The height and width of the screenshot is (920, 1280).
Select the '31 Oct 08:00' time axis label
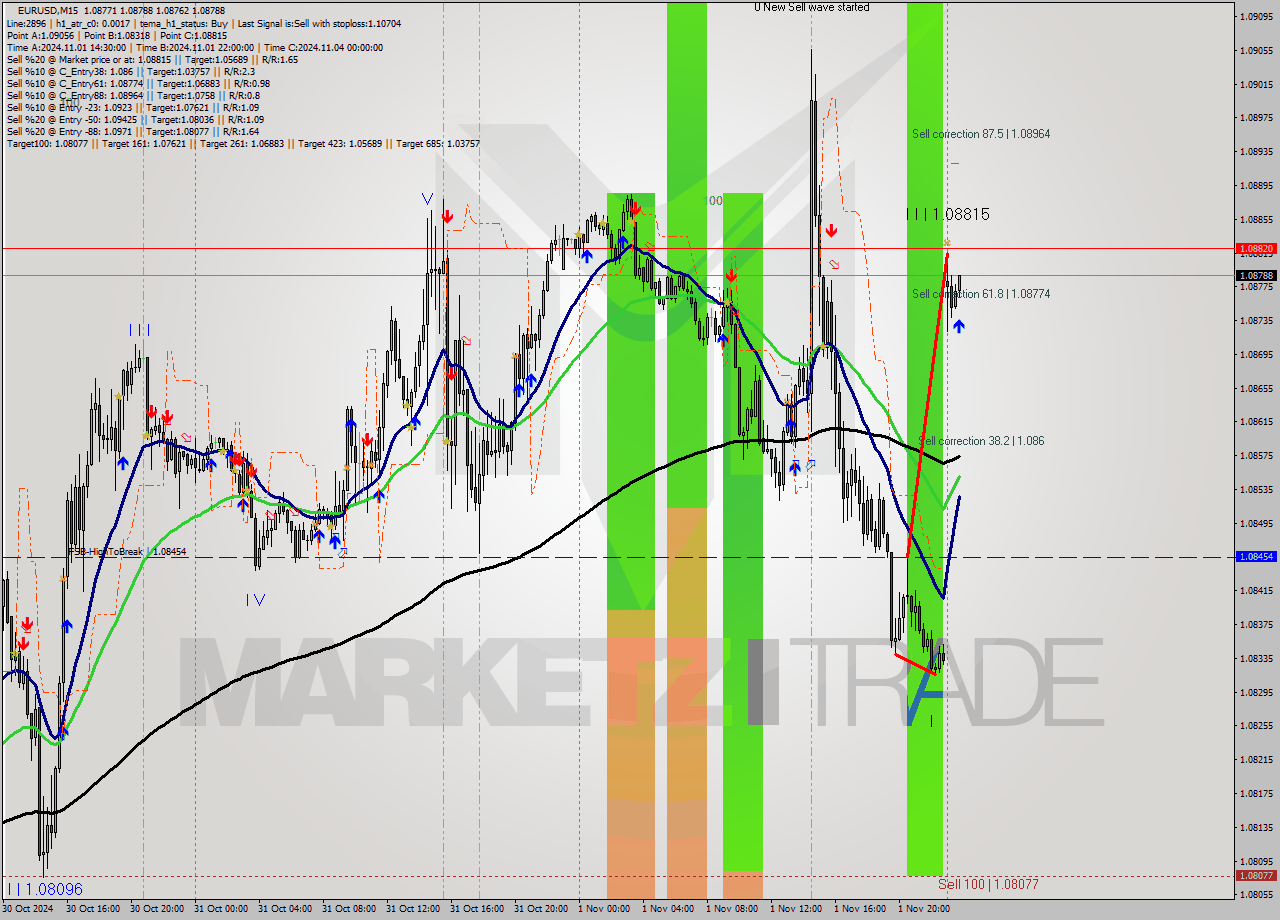click(x=349, y=909)
